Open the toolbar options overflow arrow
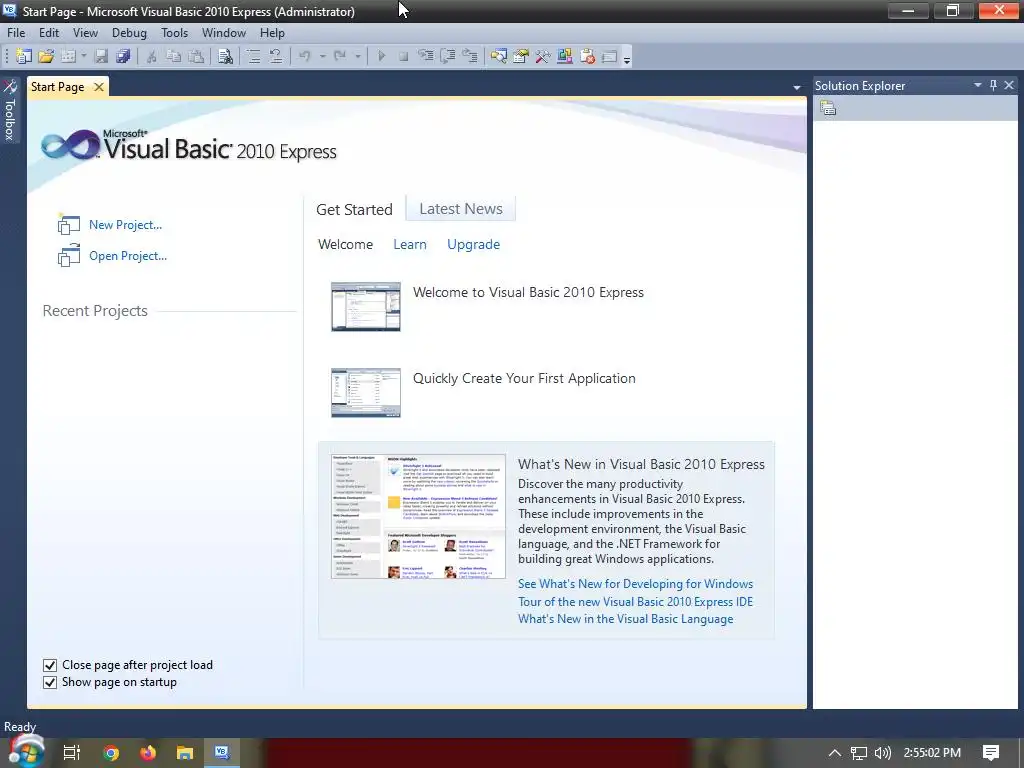This screenshot has width=1024, height=768. (627, 60)
